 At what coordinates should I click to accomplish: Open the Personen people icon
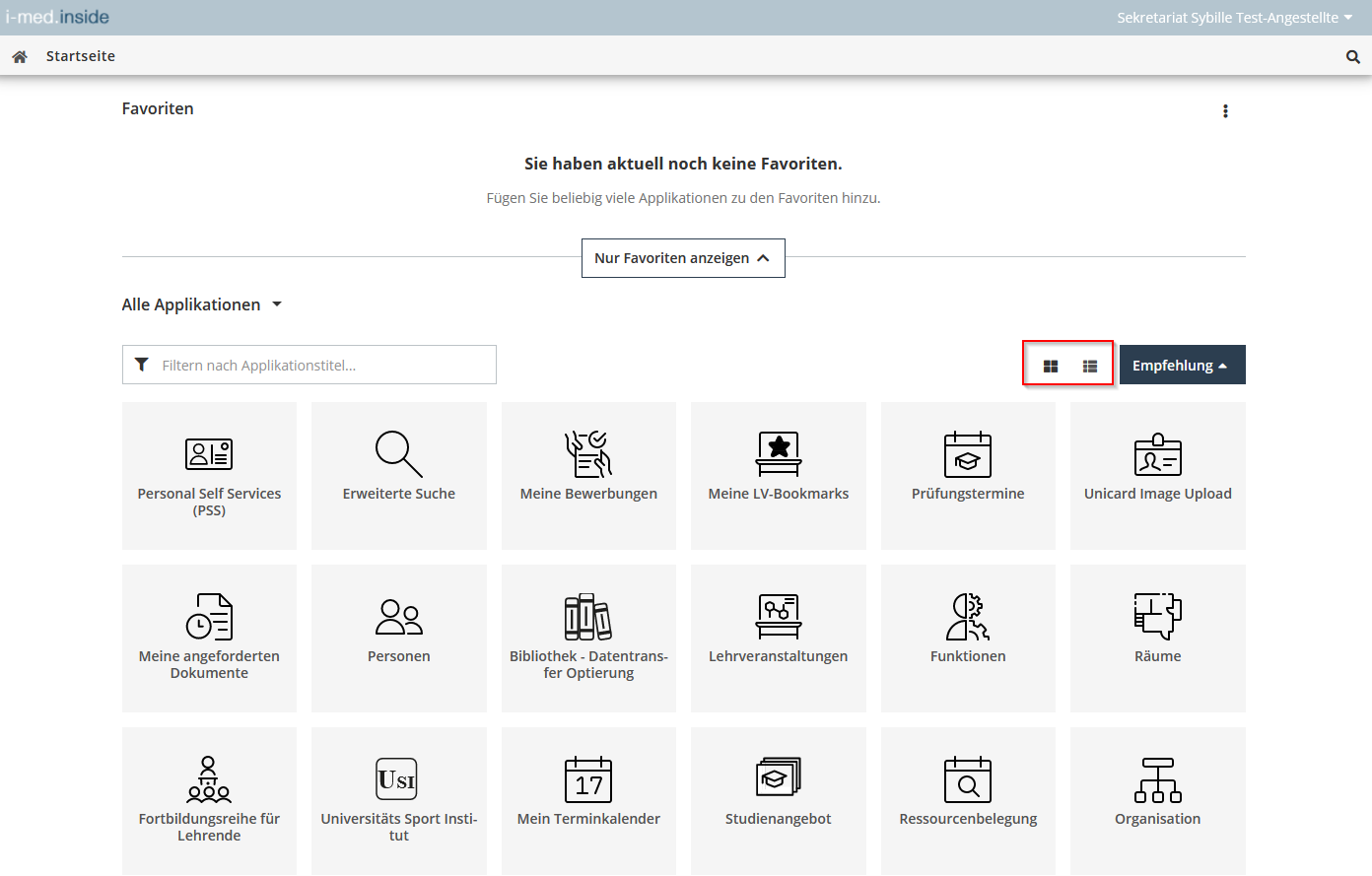pyautogui.click(x=399, y=617)
